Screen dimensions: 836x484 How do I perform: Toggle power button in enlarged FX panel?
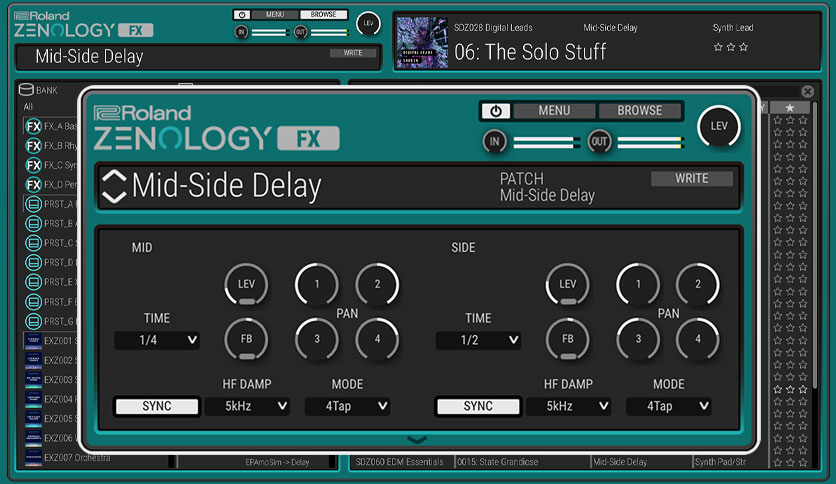coord(496,111)
